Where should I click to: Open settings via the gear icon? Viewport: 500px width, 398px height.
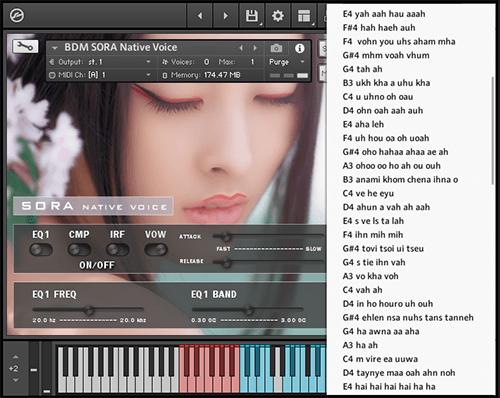[x=278, y=16]
